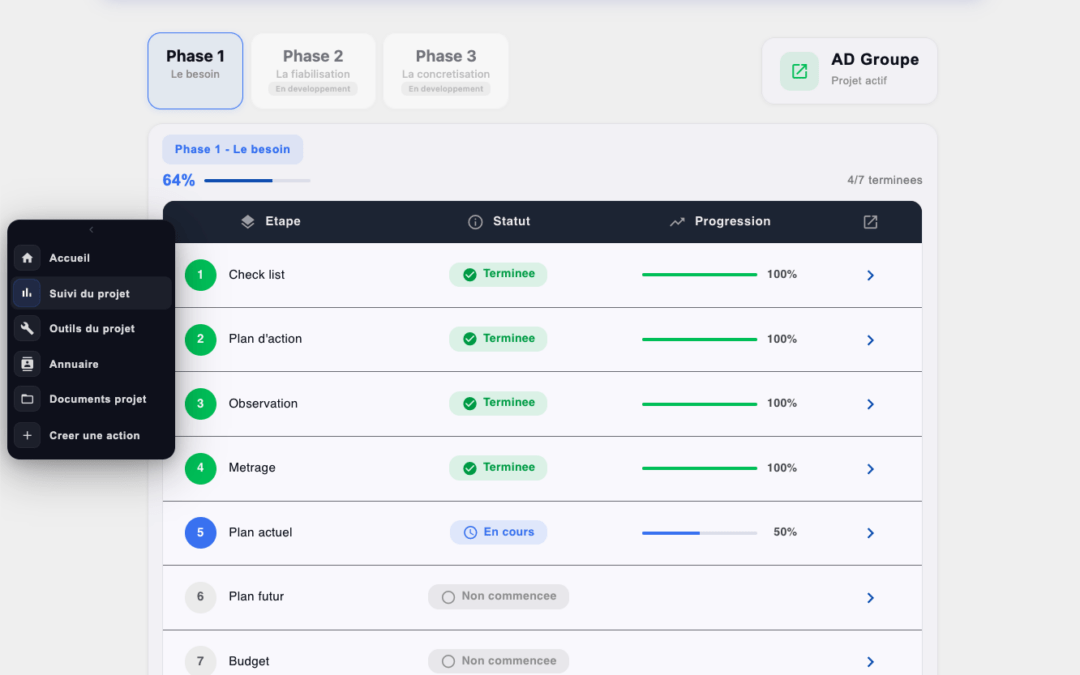Viewport: 1080px width, 675px height.
Task: Click the Terminee status of Metrage
Action: (x=498, y=468)
